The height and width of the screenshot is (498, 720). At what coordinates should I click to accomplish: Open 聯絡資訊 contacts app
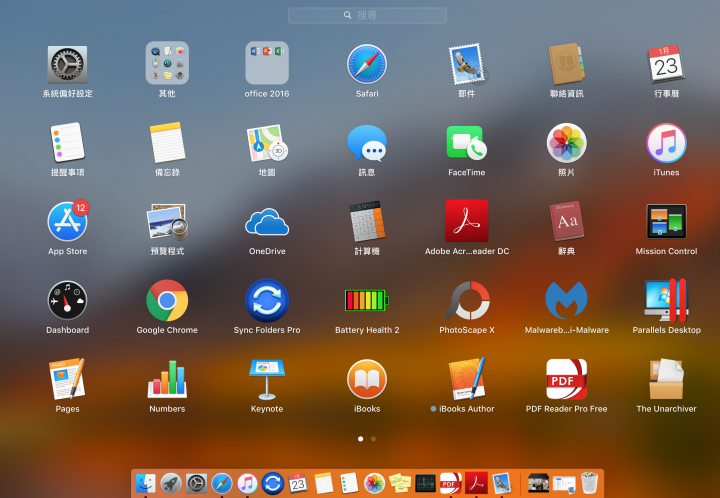click(x=566, y=64)
